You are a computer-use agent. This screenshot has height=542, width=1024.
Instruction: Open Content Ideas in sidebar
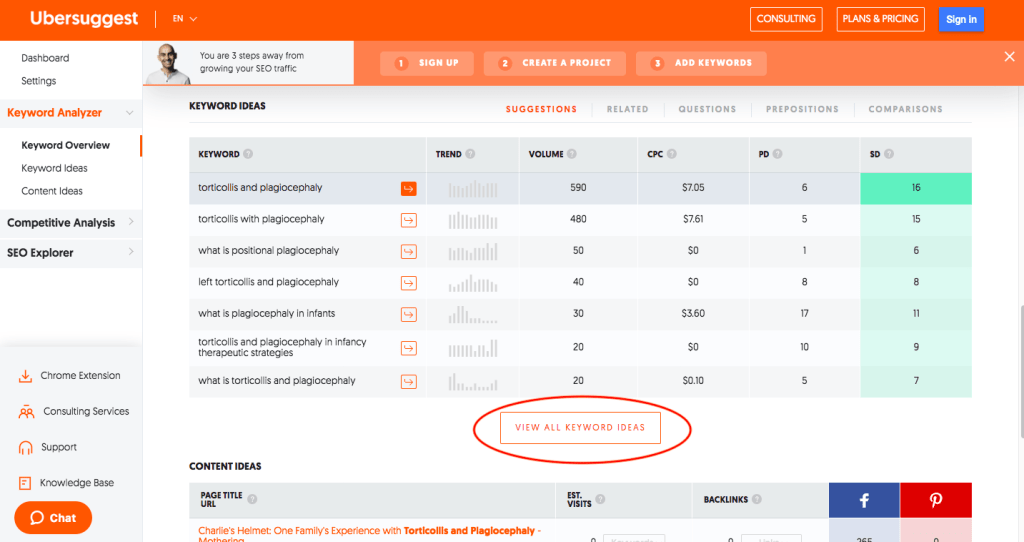click(x=52, y=191)
